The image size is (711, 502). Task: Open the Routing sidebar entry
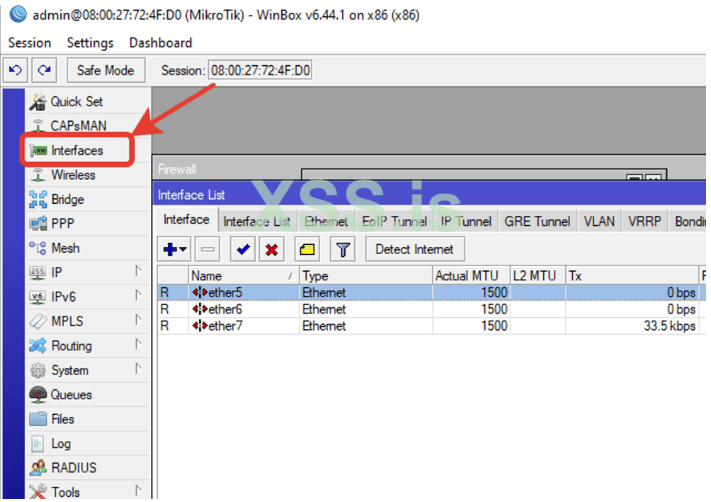point(88,346)
